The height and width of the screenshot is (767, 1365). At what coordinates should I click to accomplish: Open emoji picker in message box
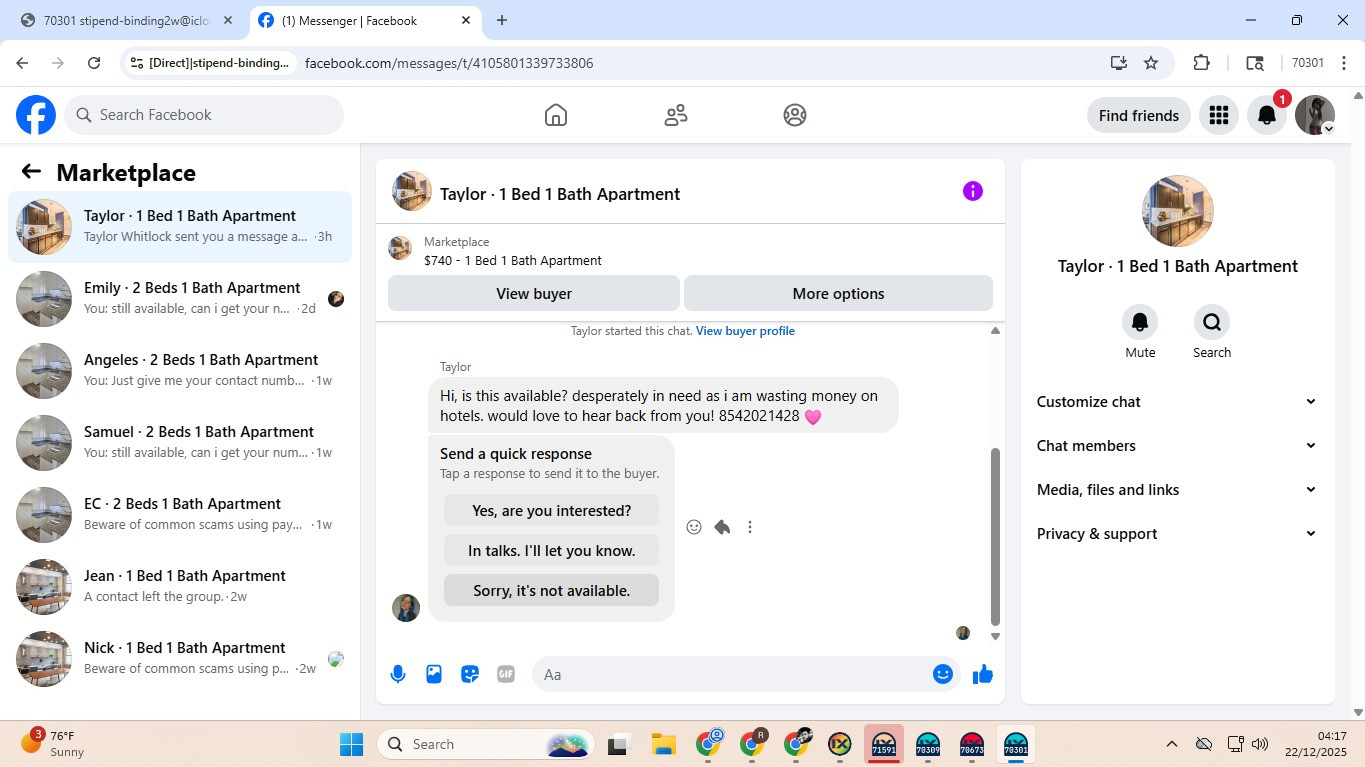[942, 674]
